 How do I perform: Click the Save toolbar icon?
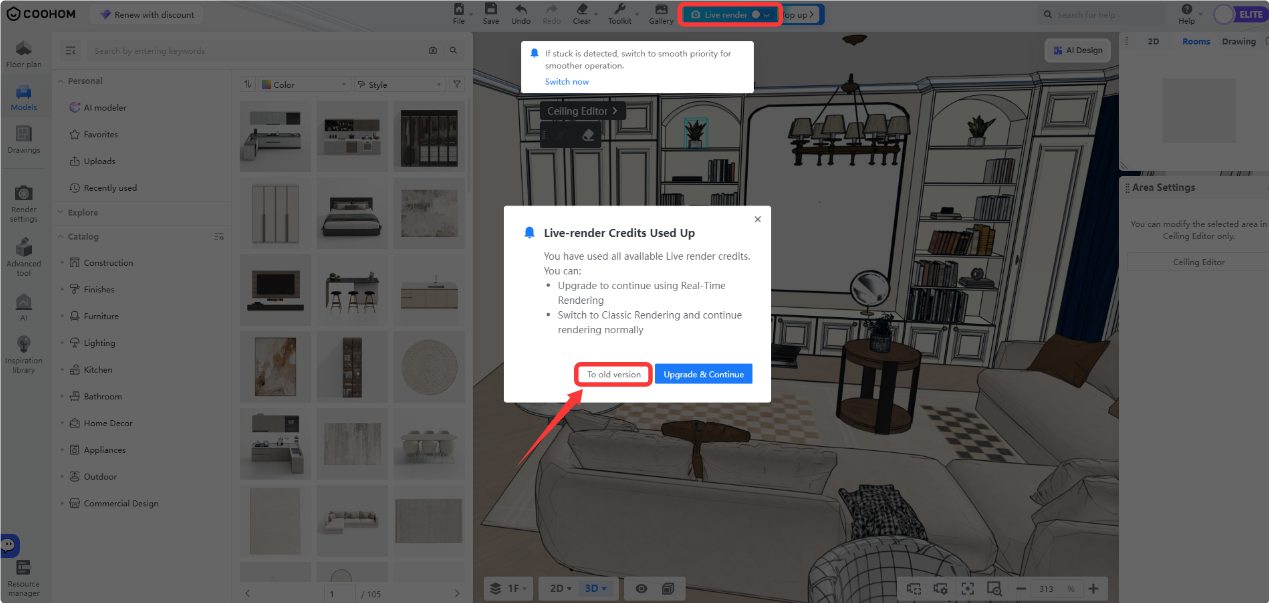click(x=491, y=14)
